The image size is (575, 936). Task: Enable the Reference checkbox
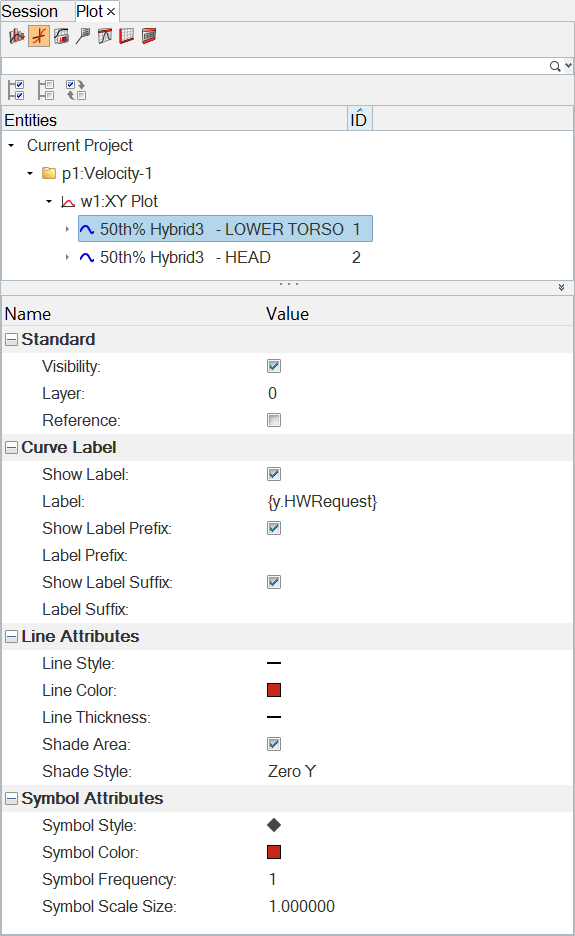(x=274, y=420)
